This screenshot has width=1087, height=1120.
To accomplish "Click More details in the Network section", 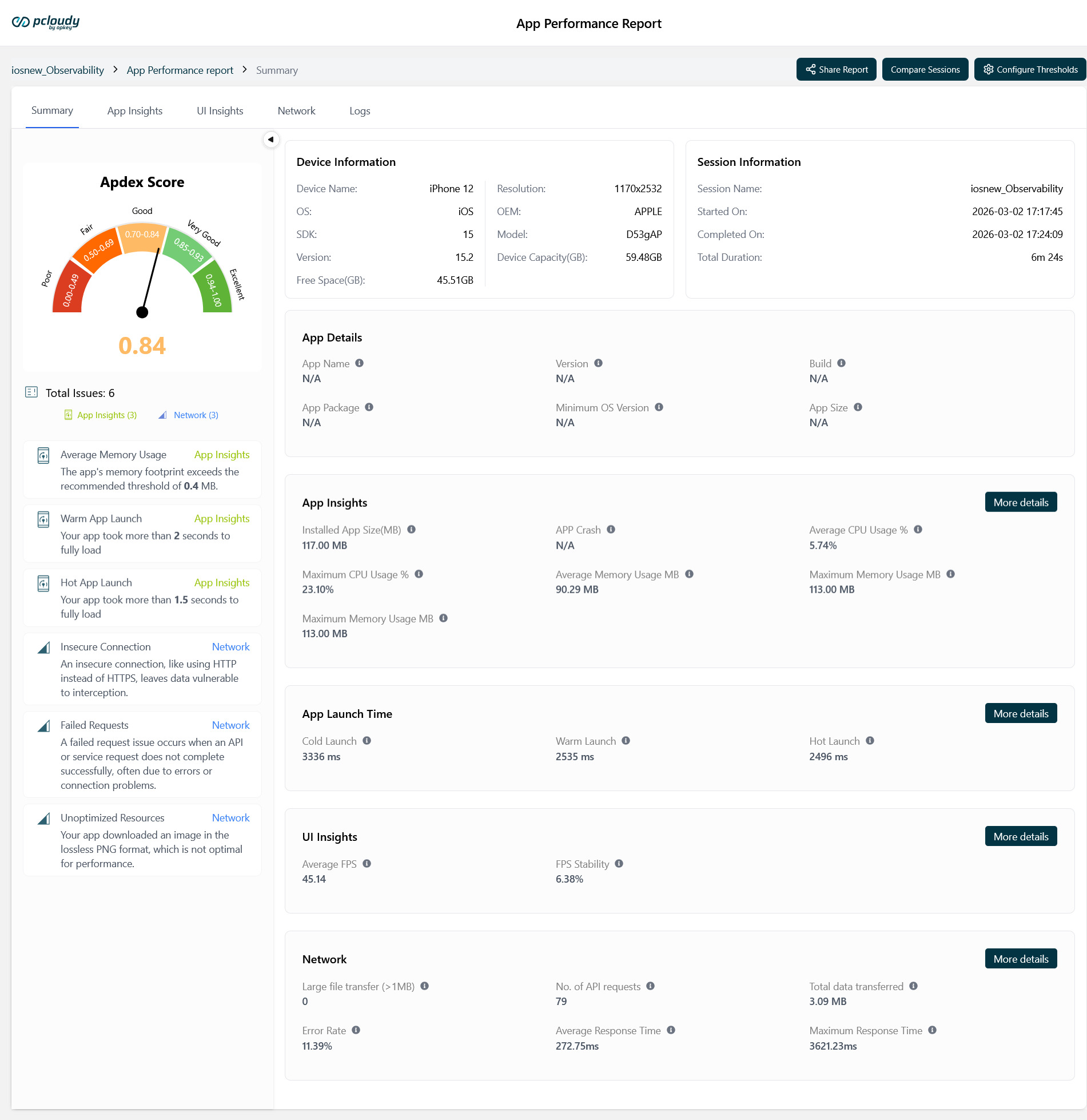I will pyautogui.click(x=1021, y=958).
